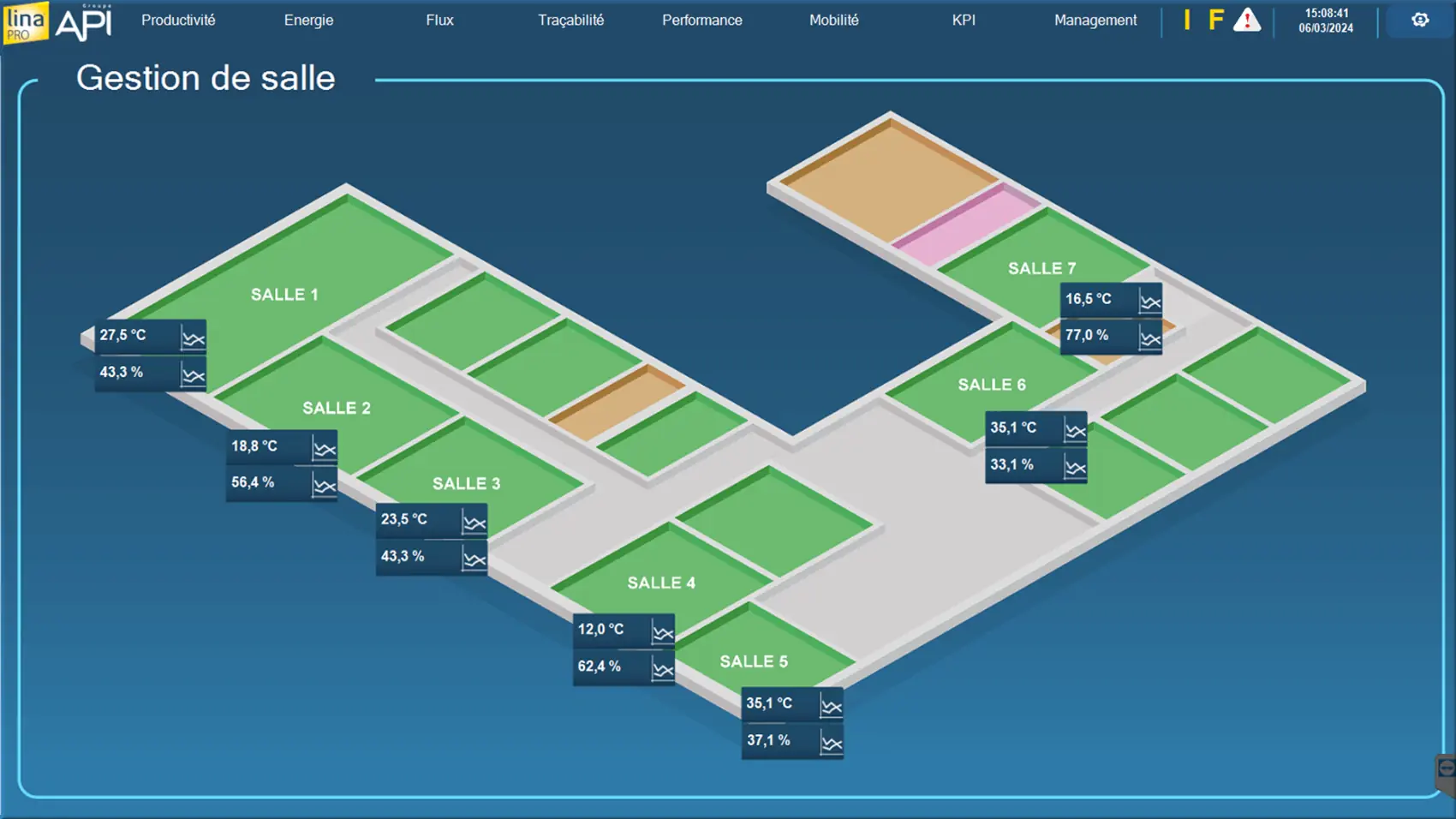The width and height of the screenshot is (1456, 819).
Task: Open the Energie menu
Action: 308,20
